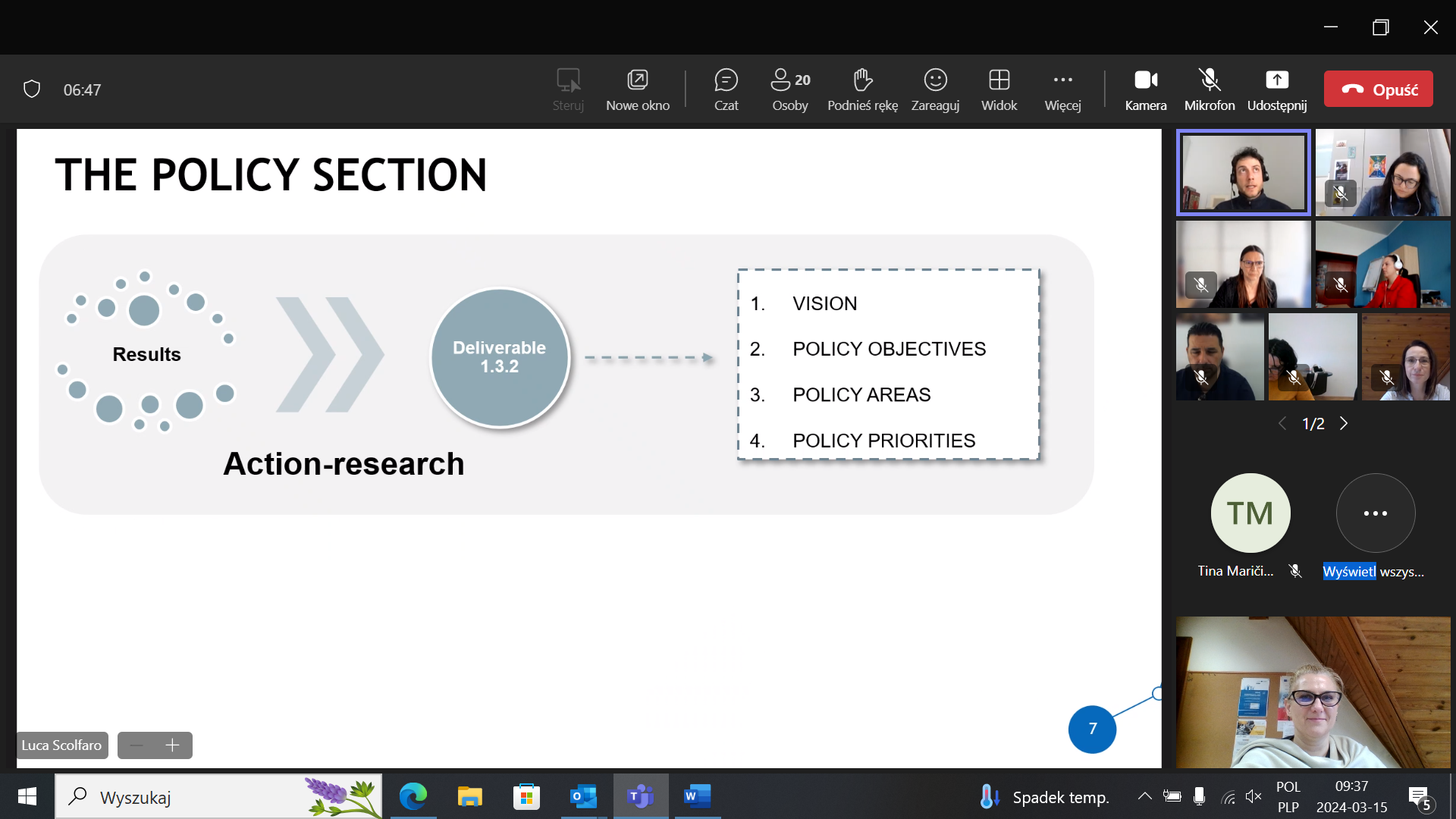Pop out meeting using Nowe okno
The height and width of the screenshot is (819, 1456).
click(x=637, y=89)
